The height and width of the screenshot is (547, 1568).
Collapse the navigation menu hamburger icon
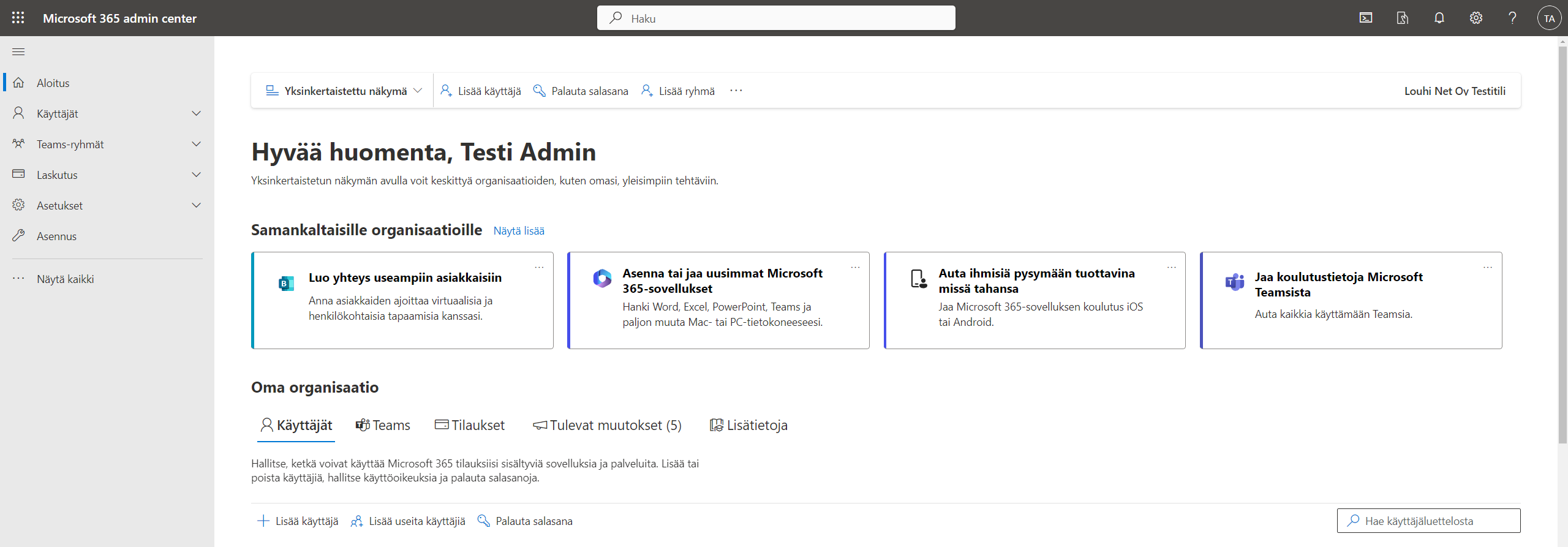coord(18,51)
